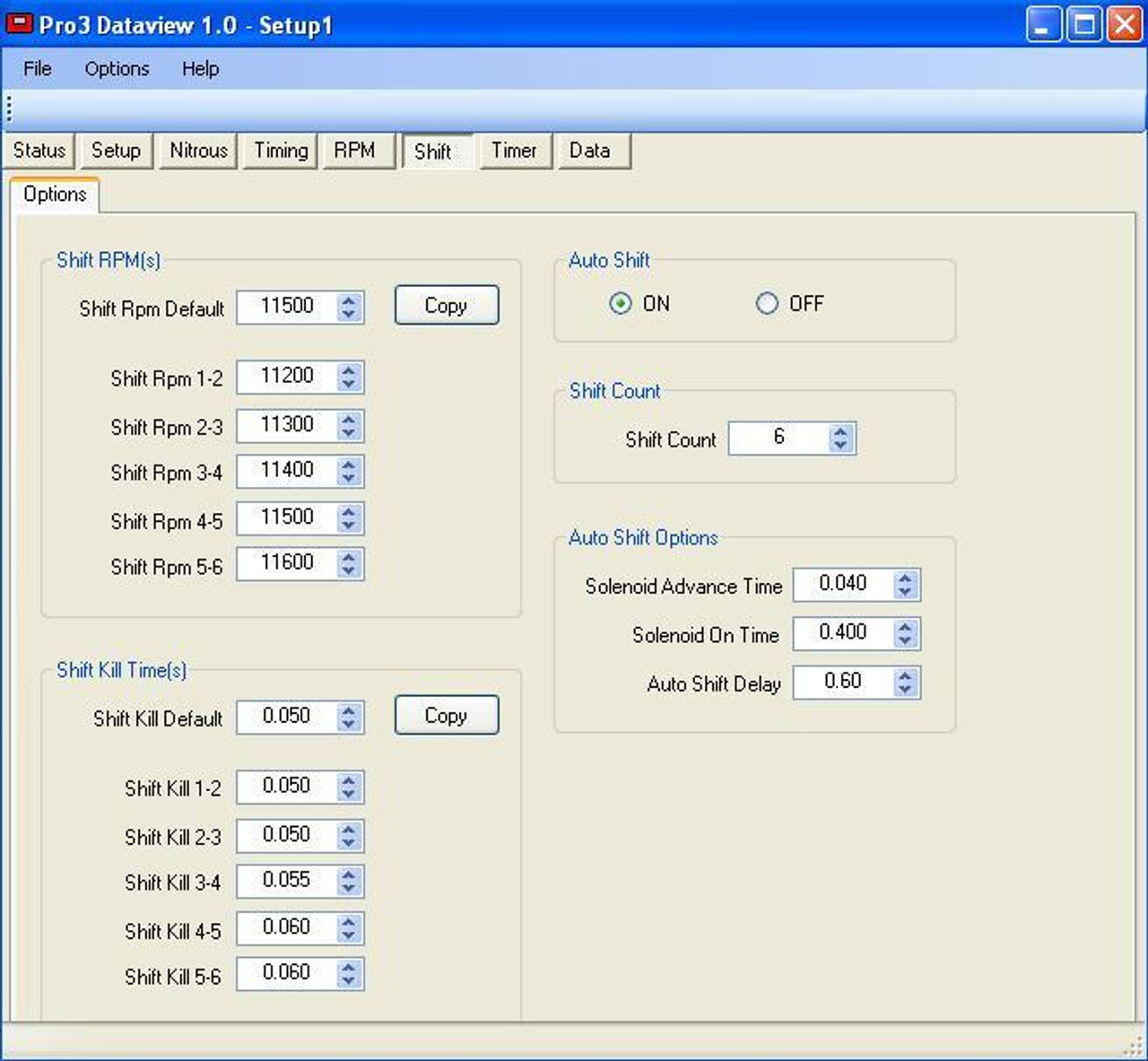Screen dimensions: 1148x1061
Task: Increase Auto Shift Delay using up arrow
Action: tap(906, 677)
